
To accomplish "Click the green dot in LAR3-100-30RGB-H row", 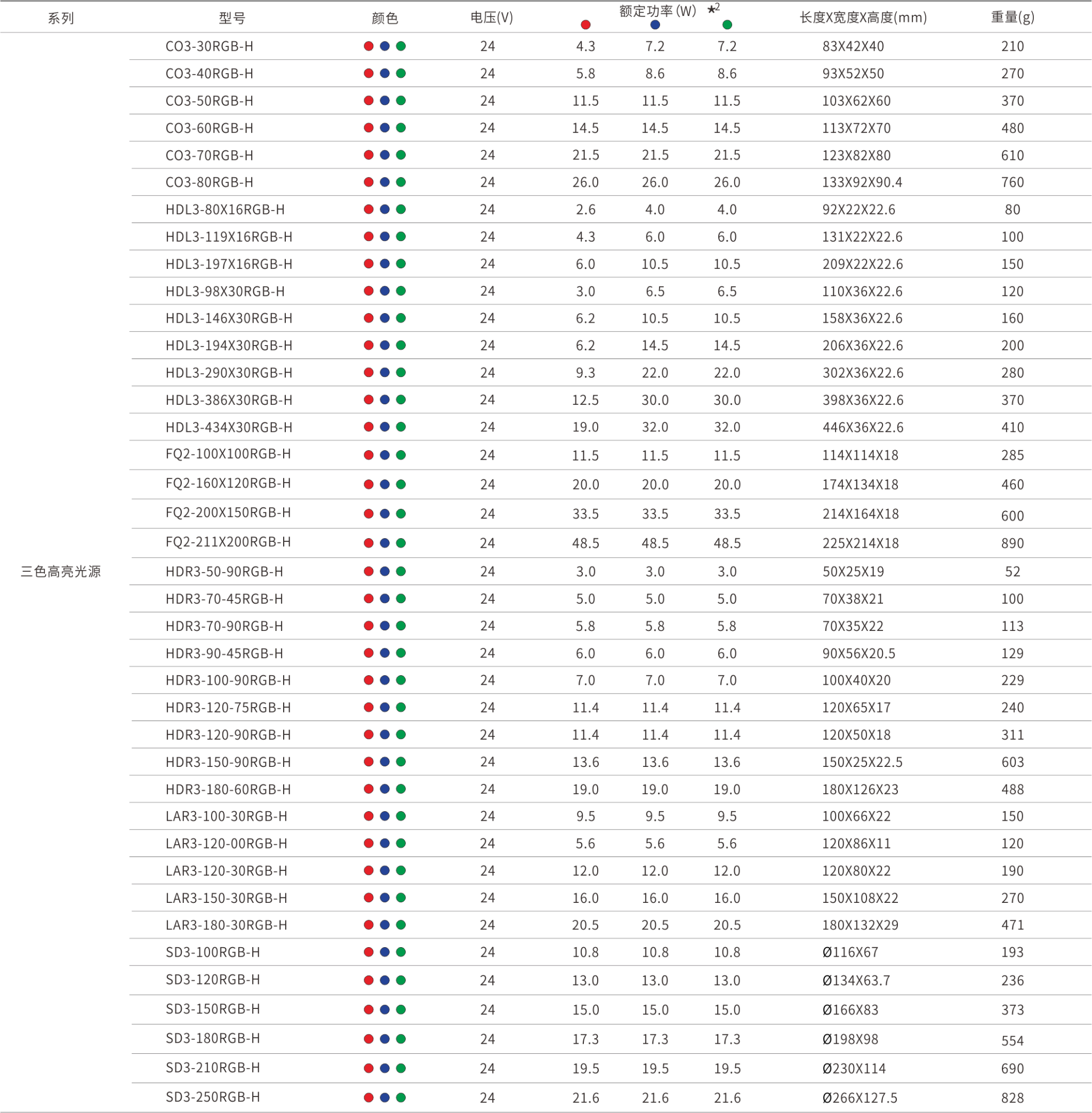I will click(x=400, y=816).
